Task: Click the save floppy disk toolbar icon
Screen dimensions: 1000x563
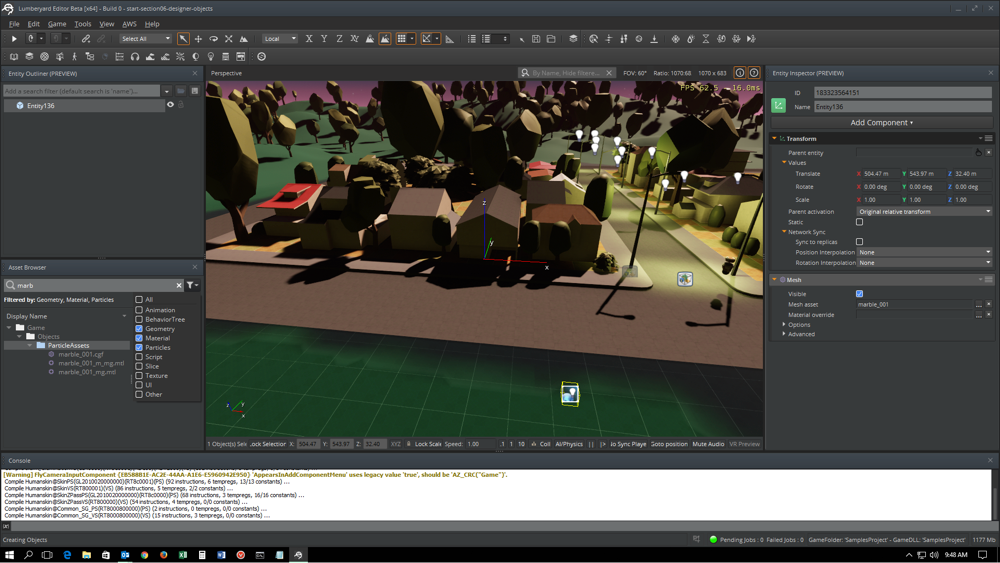Action: [536, 39]
